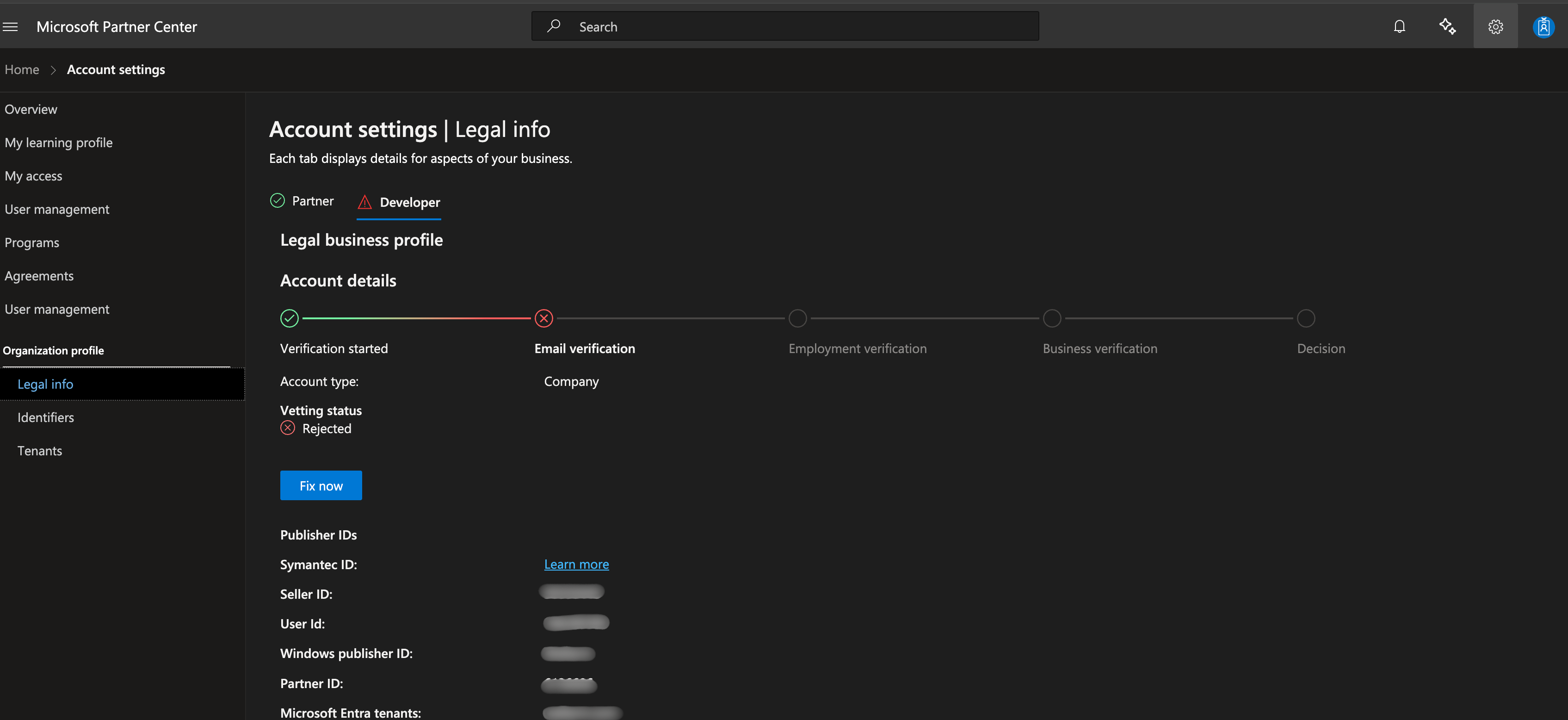The image size is (1568, 720).
Task: Focus the Search input field
Action: (785, 26)
